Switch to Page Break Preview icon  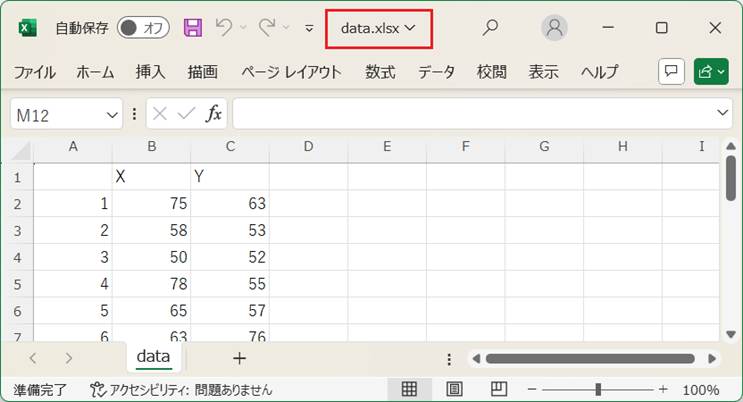click(498, 389)
